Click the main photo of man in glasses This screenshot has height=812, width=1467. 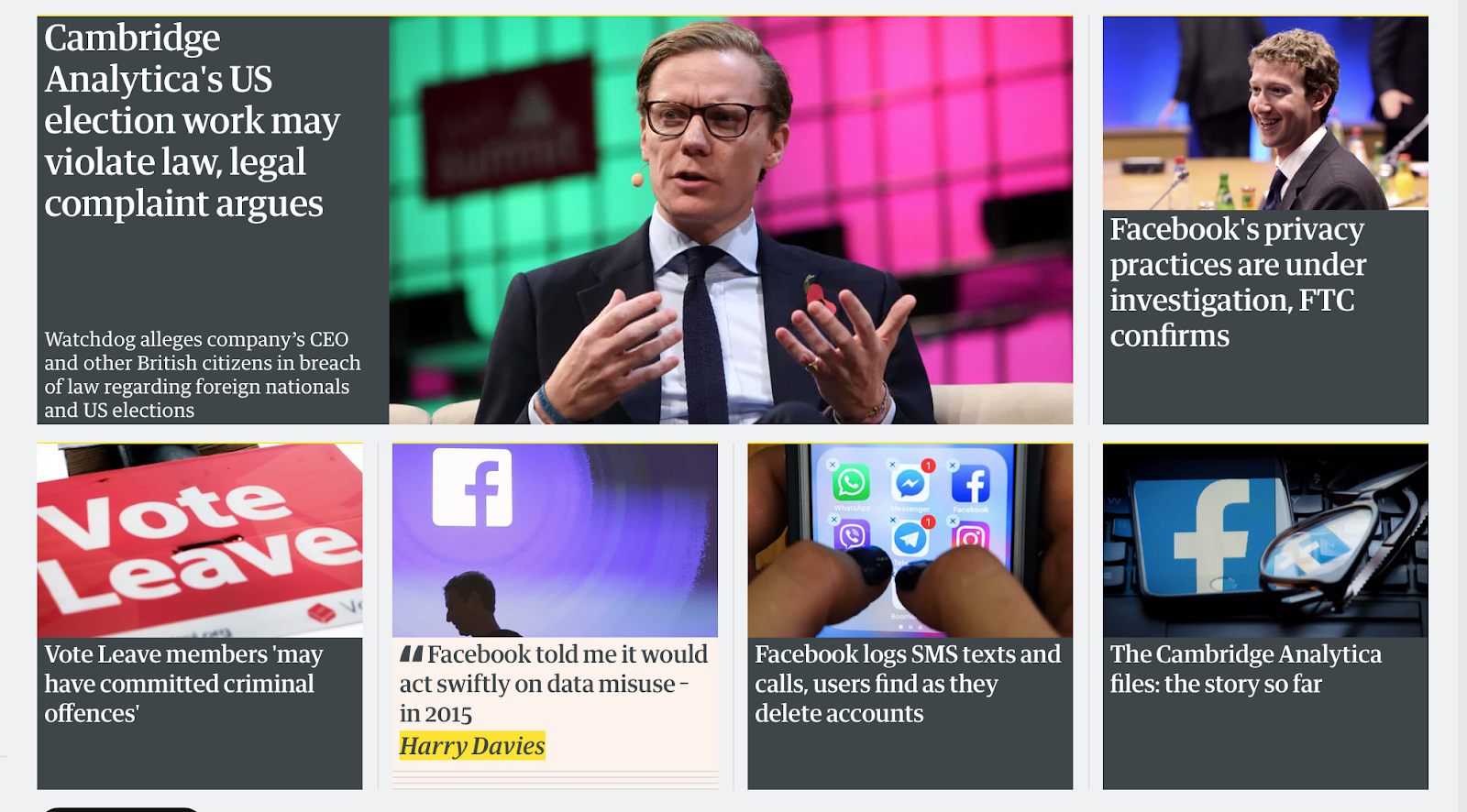coord(731,220)
